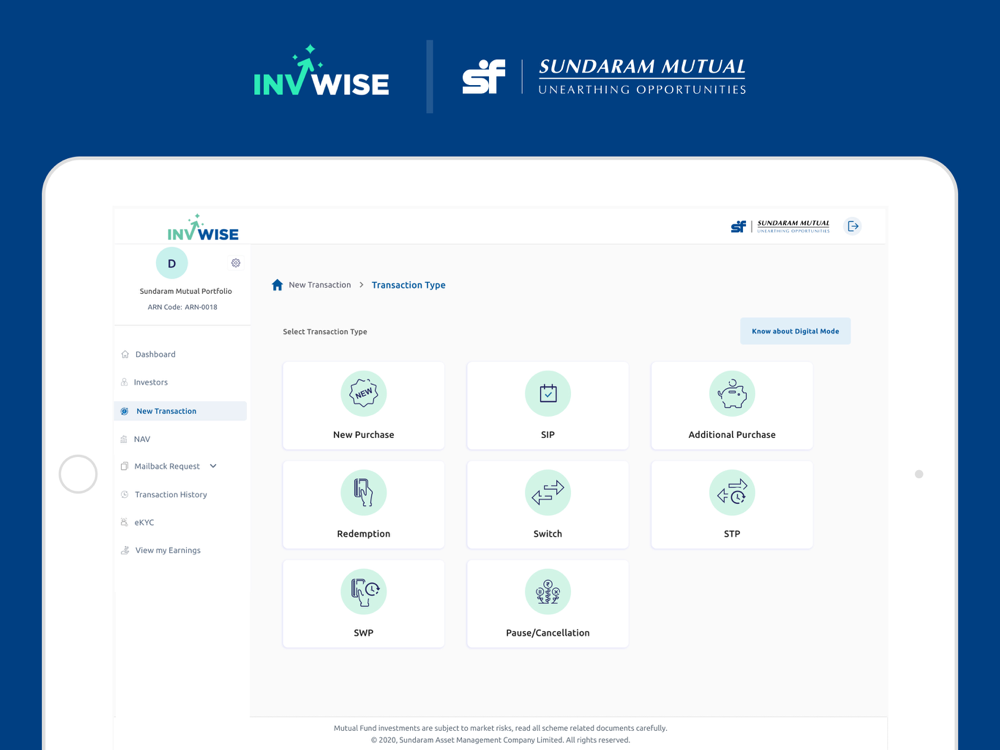Image resolution: width=1000 pixels, height=750 pixels.
Task: Click the View my Earnings icon
Action: pos(125,550)
